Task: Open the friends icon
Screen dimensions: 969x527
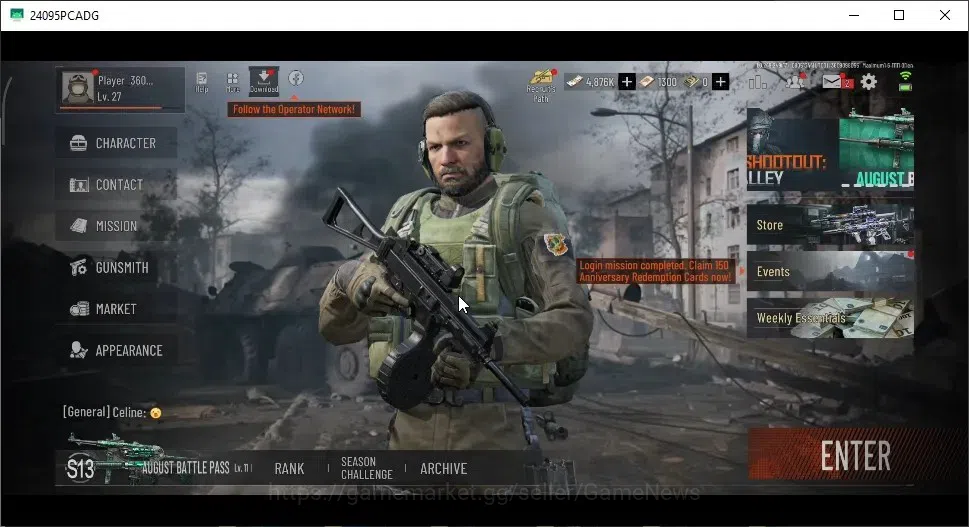Action: pyautogui.click(x=795, y=81)
